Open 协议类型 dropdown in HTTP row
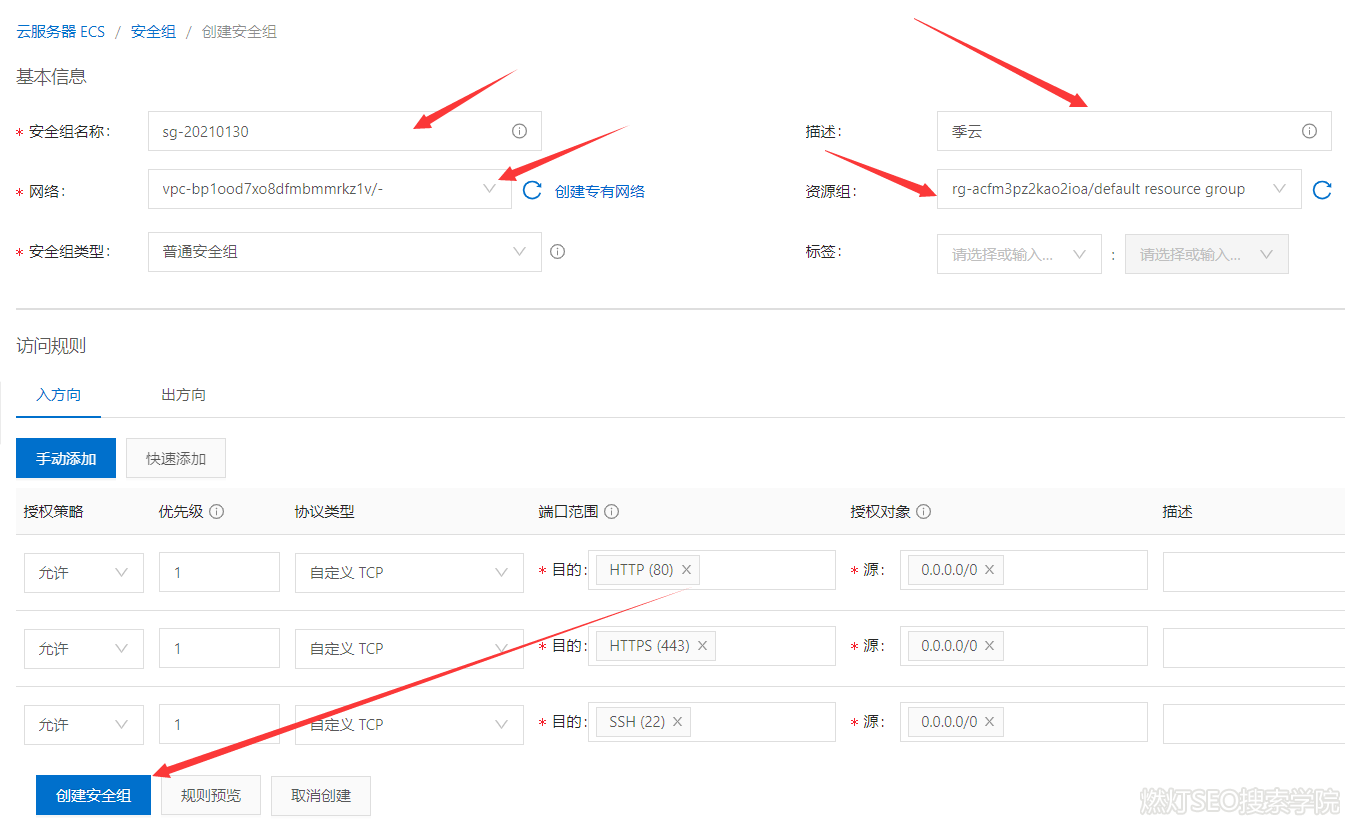1345x831 pixels. coord(409,573)
